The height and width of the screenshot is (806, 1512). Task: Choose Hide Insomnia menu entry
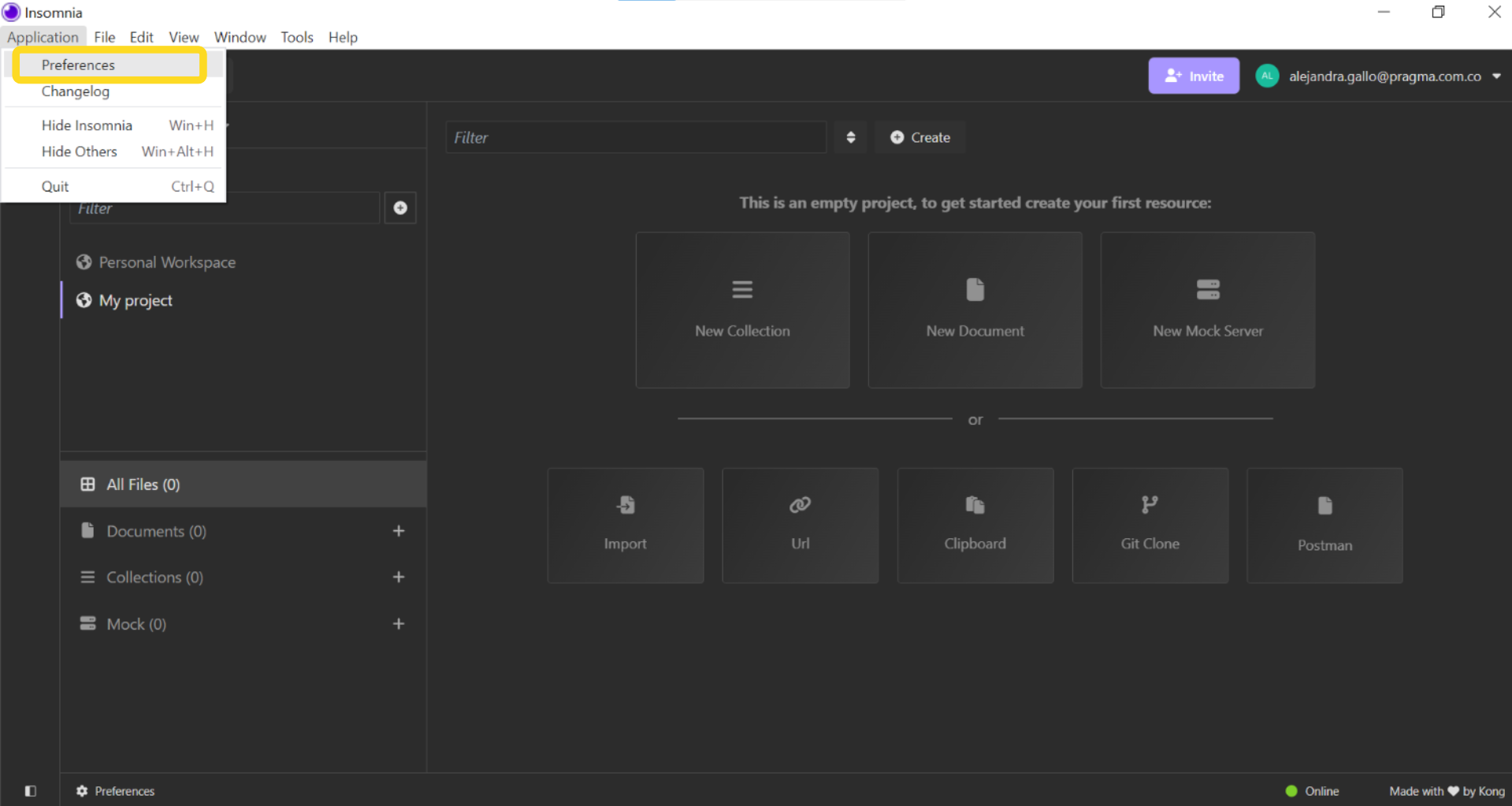click(x=114, y=125)
